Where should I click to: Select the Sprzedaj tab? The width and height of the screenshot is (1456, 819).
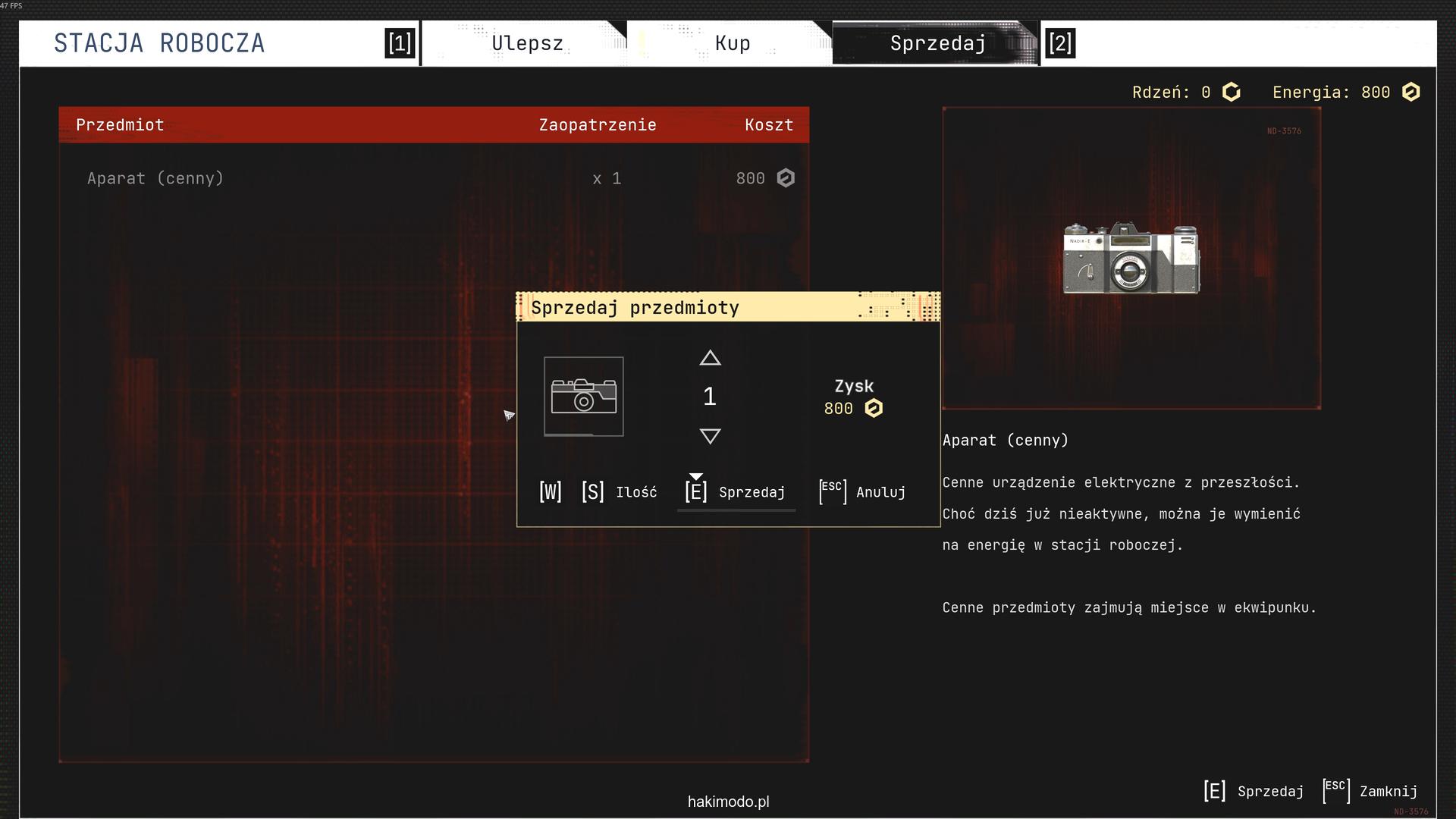point(937,43)
